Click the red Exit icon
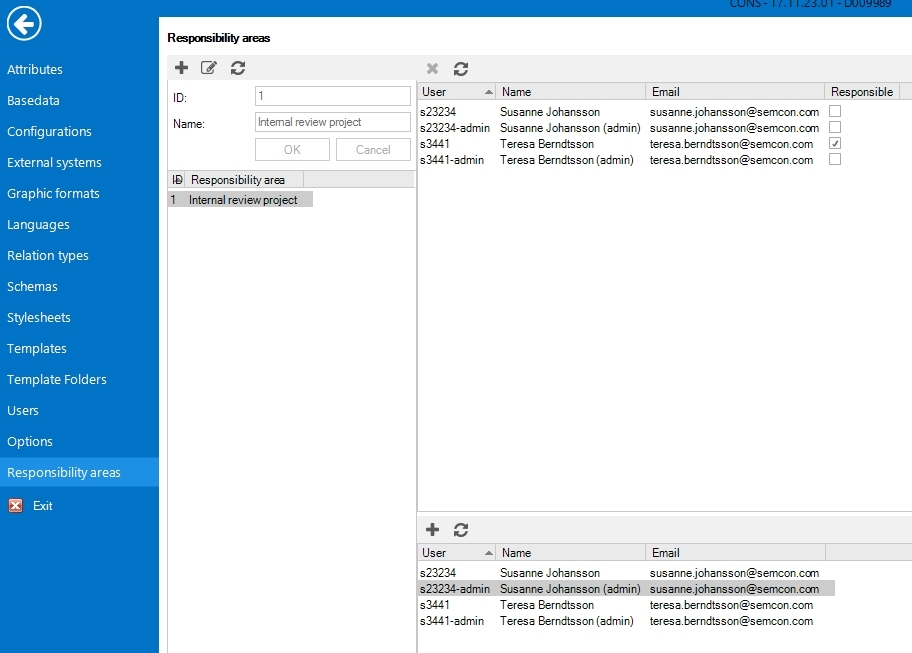 (x=15, y=506)
